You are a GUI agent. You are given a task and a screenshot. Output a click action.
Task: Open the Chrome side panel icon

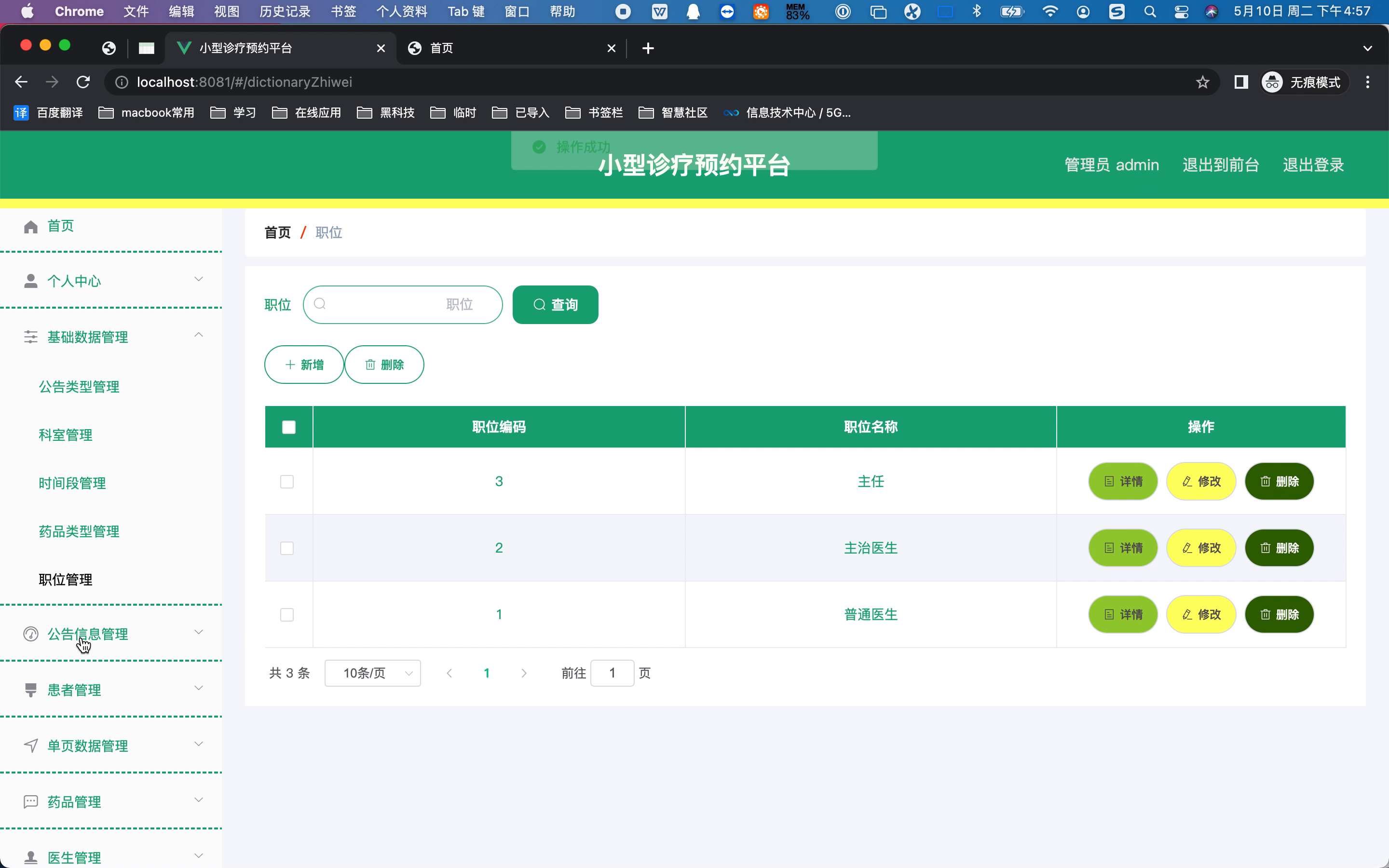tap(1241, 82)
